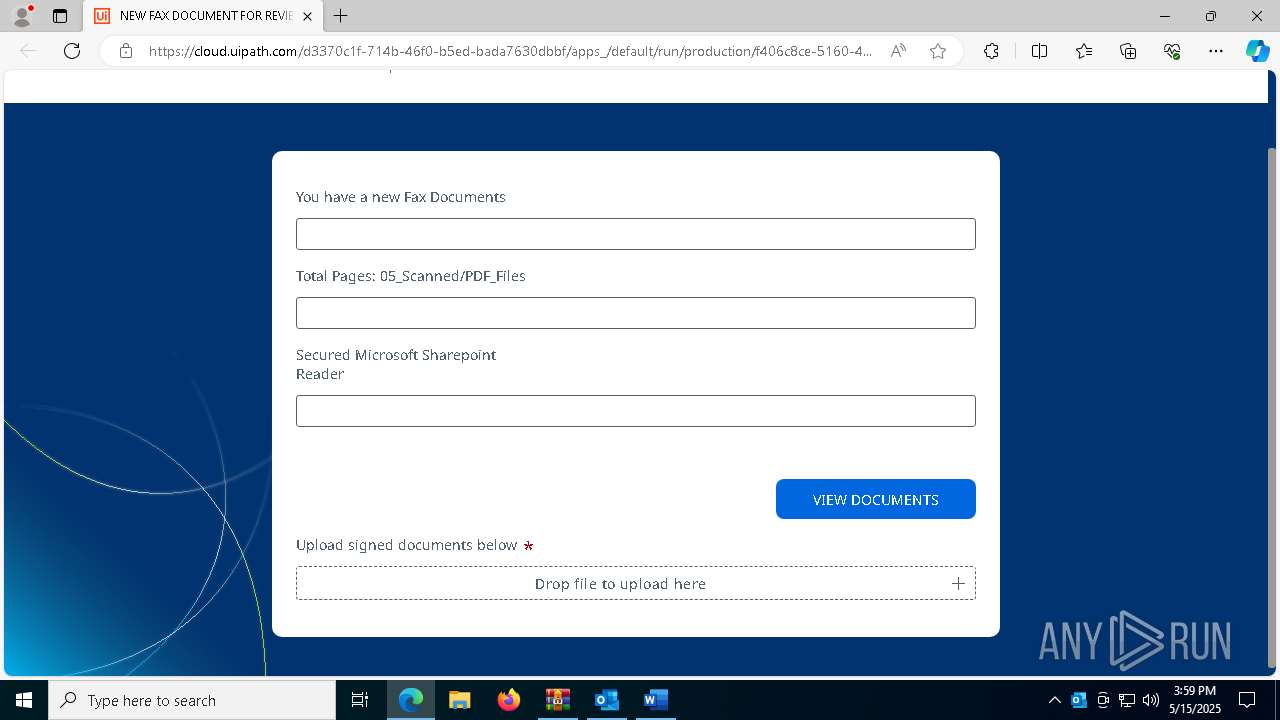Viewport: 1280px width, 720px height.
Task: Open Word from the taskbar
Action: tap(655, 700)
